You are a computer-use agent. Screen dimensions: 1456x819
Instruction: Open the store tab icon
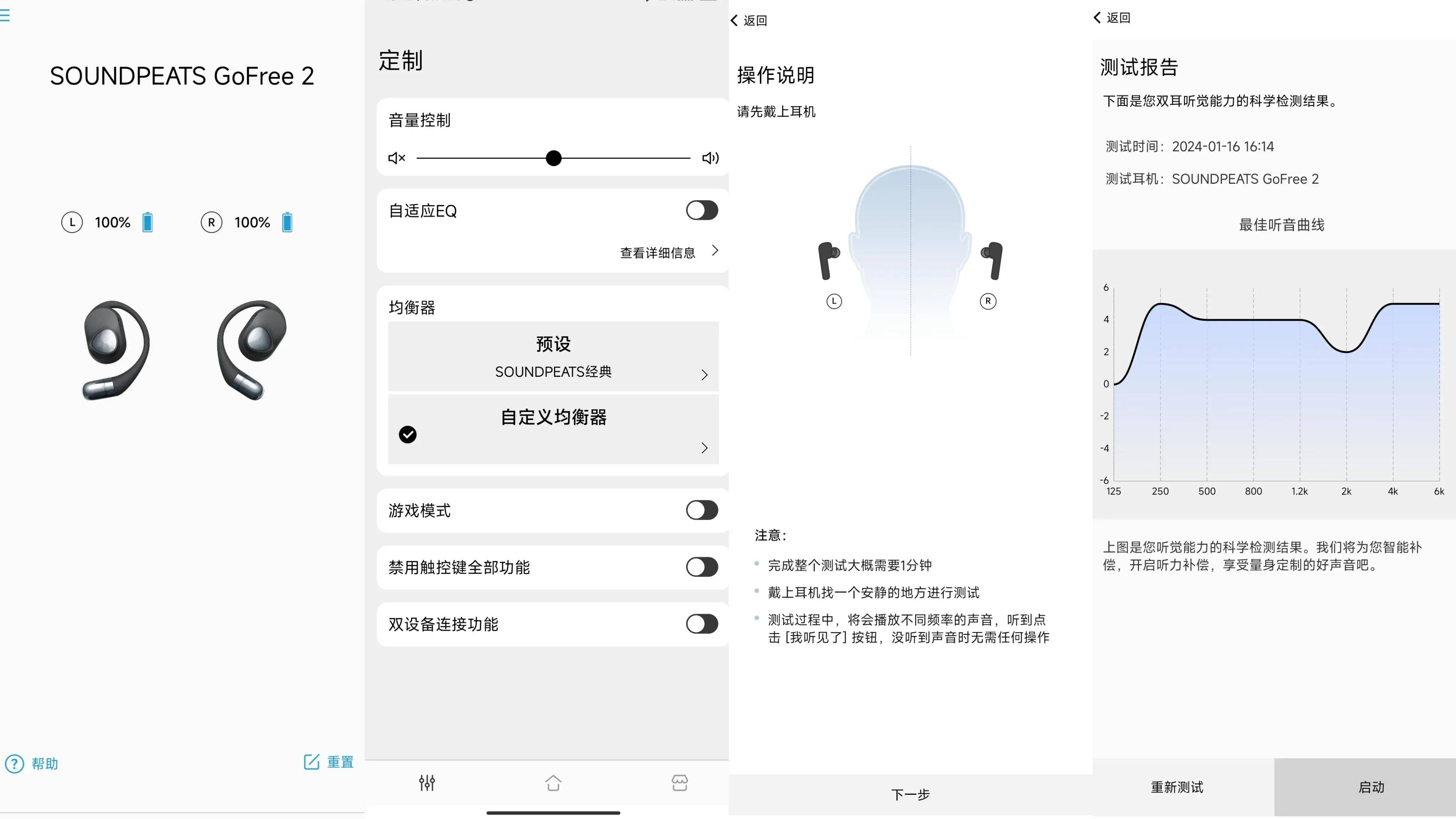(x=679, y=783)
